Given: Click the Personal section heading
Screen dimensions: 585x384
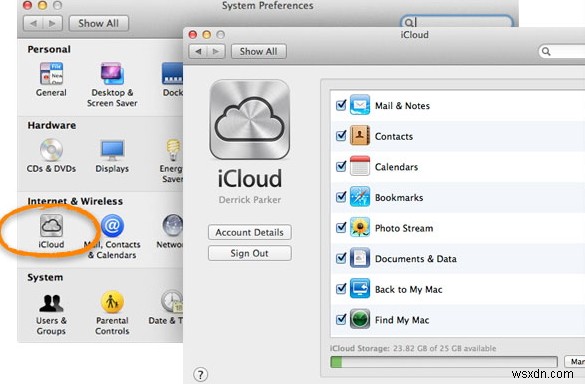Looking at the screenshot, I should point(49,49).
